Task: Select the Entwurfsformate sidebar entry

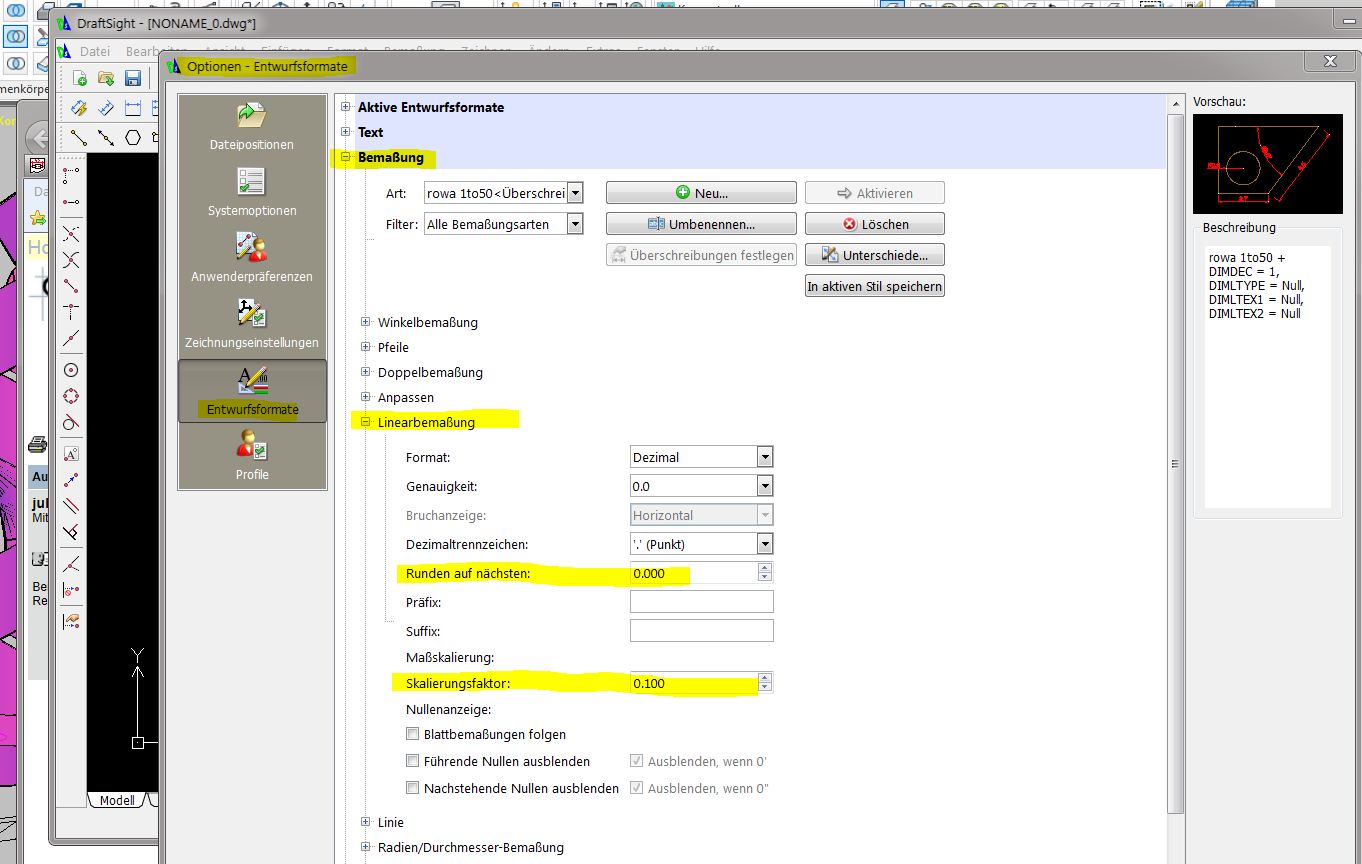Action: click(252, 391)
